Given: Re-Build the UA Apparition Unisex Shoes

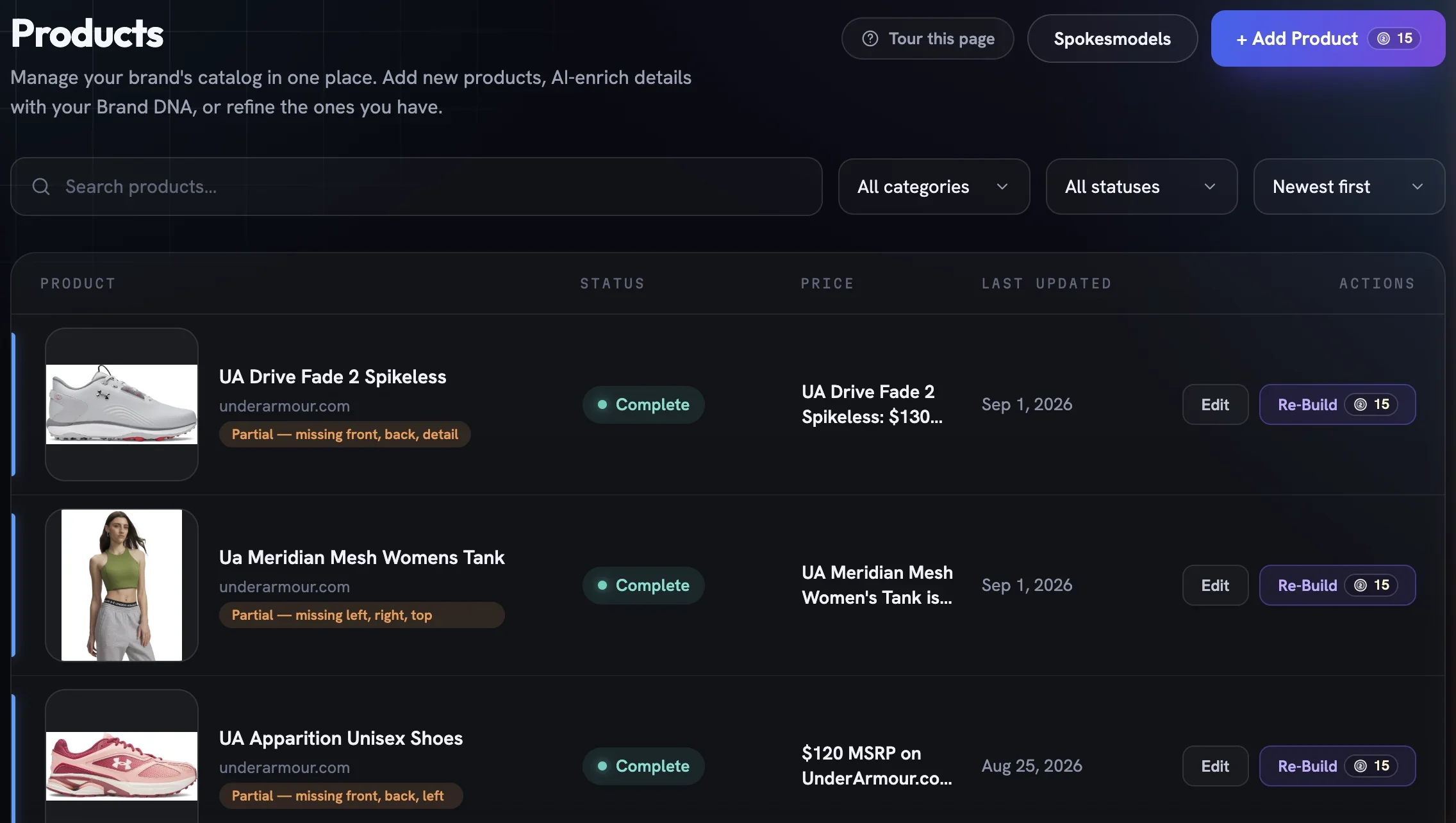Looking at the screenshot, I should pyautogui.click(x=1337, y=766).
